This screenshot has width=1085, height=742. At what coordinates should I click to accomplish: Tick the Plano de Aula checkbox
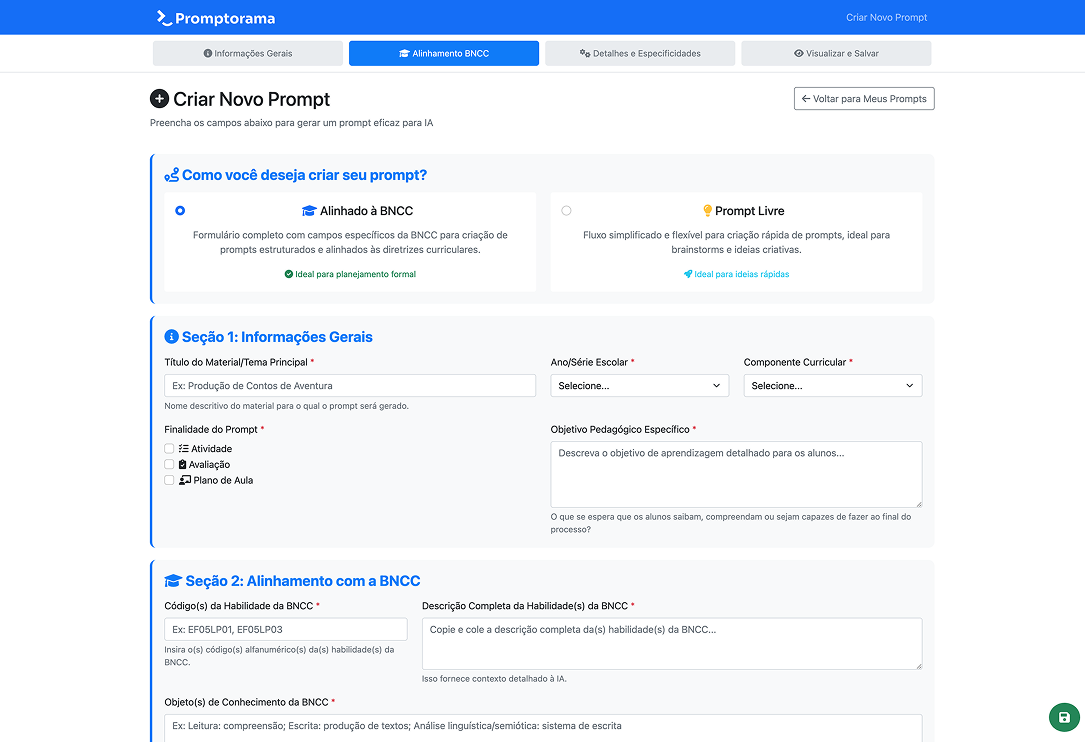click(x=169, y=481)
